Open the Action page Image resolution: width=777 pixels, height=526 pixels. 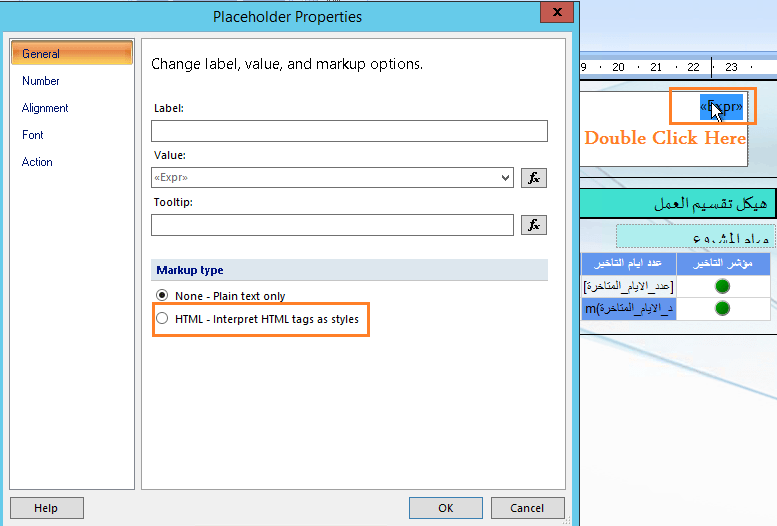click(37, 162)
